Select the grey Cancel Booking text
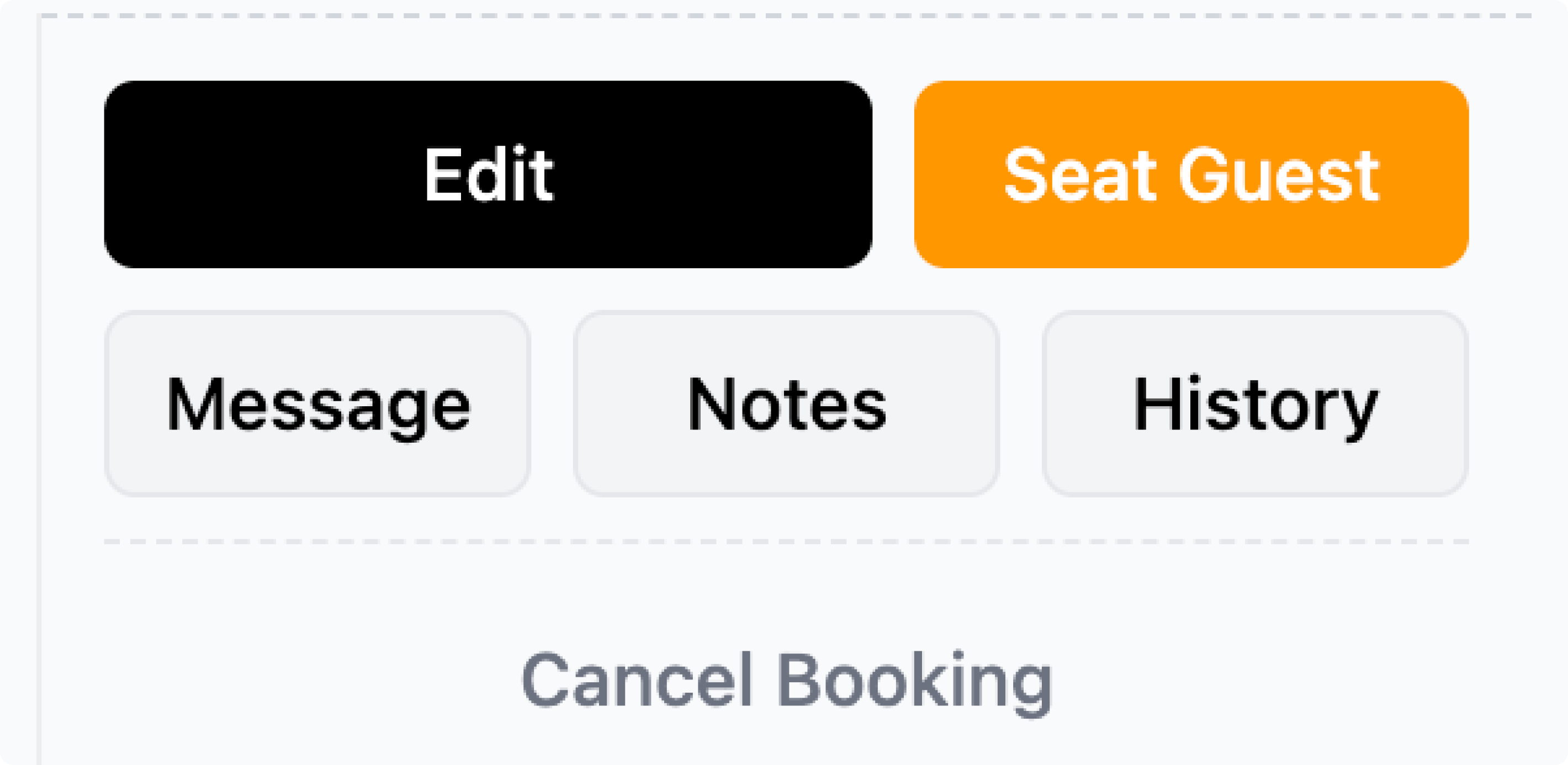Screen dimensions: 1568x765 click(786, 681)
